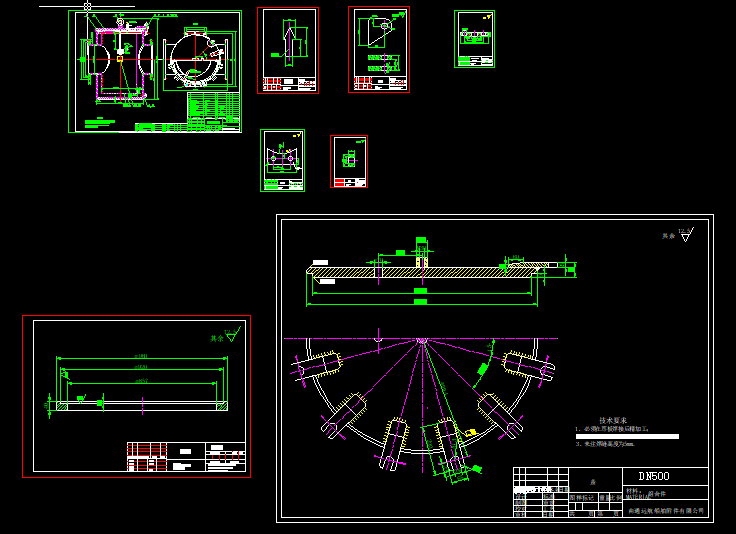Click roughness symbol in ring section sheet
The image size is (736, 534).
coord(233,335)
